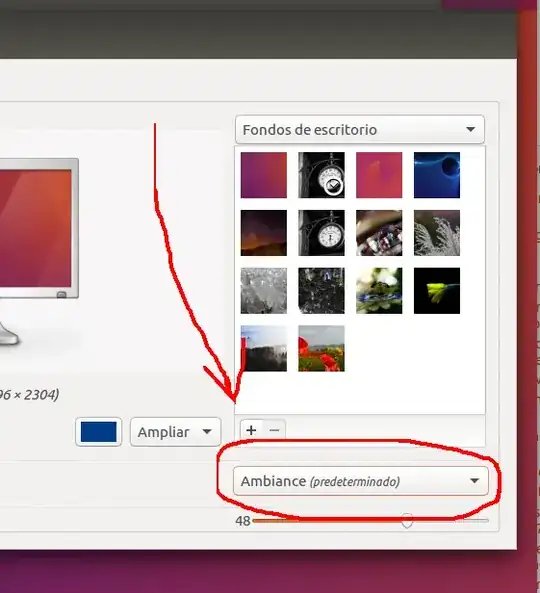Viewport: 540px width, 593px height.
Task: Expand the Ampliar scaling dropdown
Action: [175, 432]
